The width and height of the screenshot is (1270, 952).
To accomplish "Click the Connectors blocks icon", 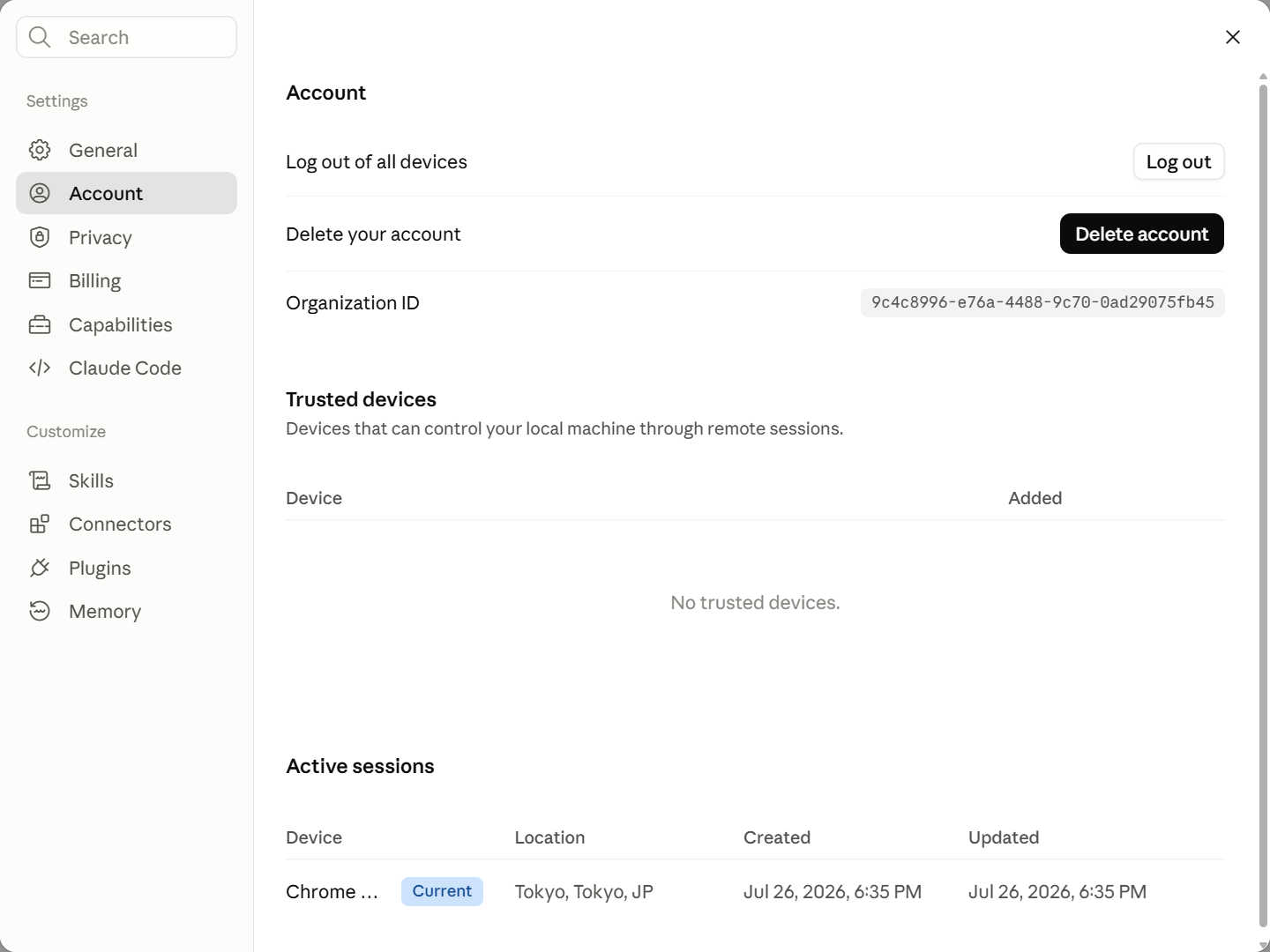I will tap(40, 524).
